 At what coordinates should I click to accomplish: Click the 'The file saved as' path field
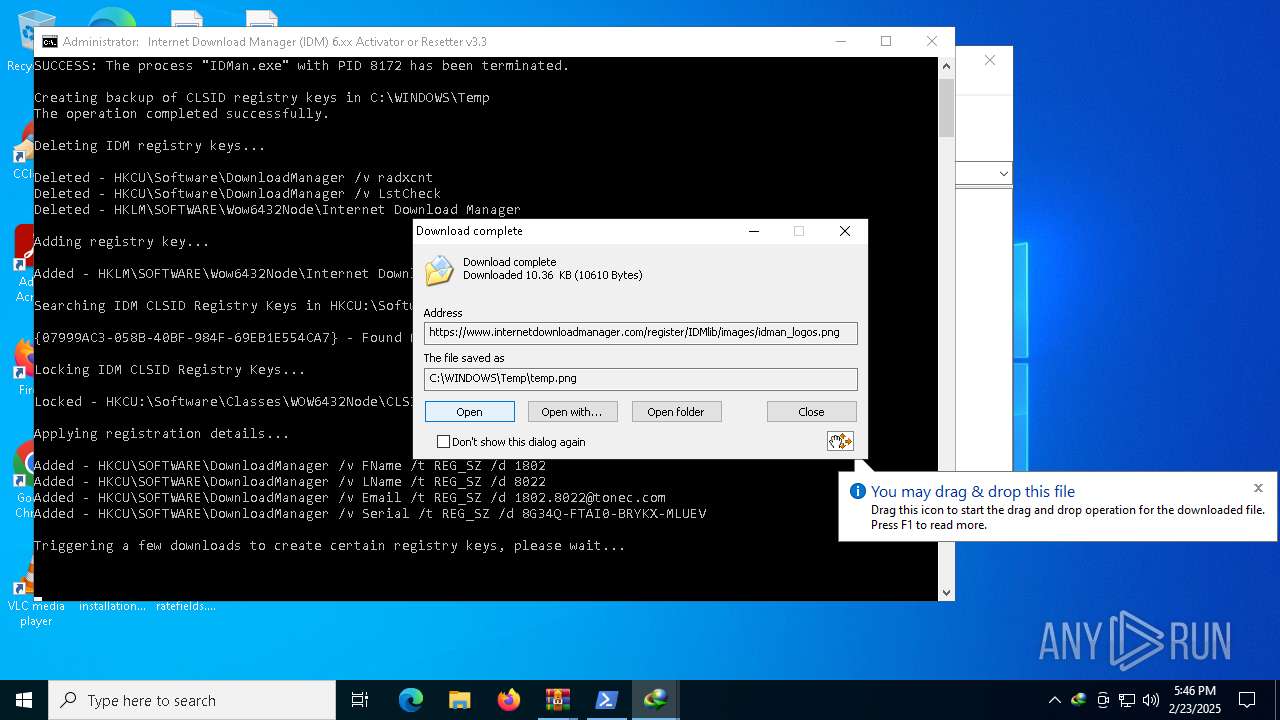640,379
